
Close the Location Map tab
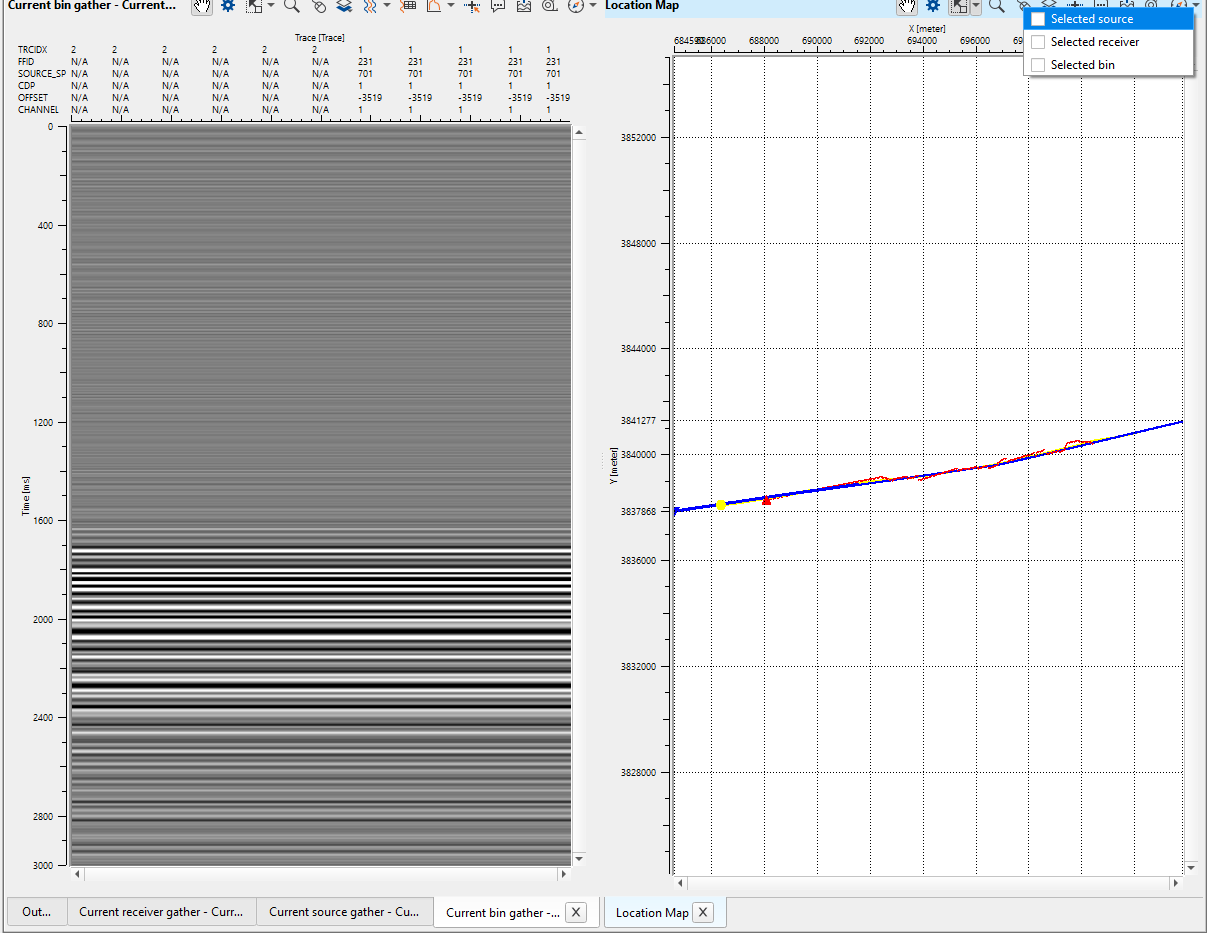click(702, 912)
